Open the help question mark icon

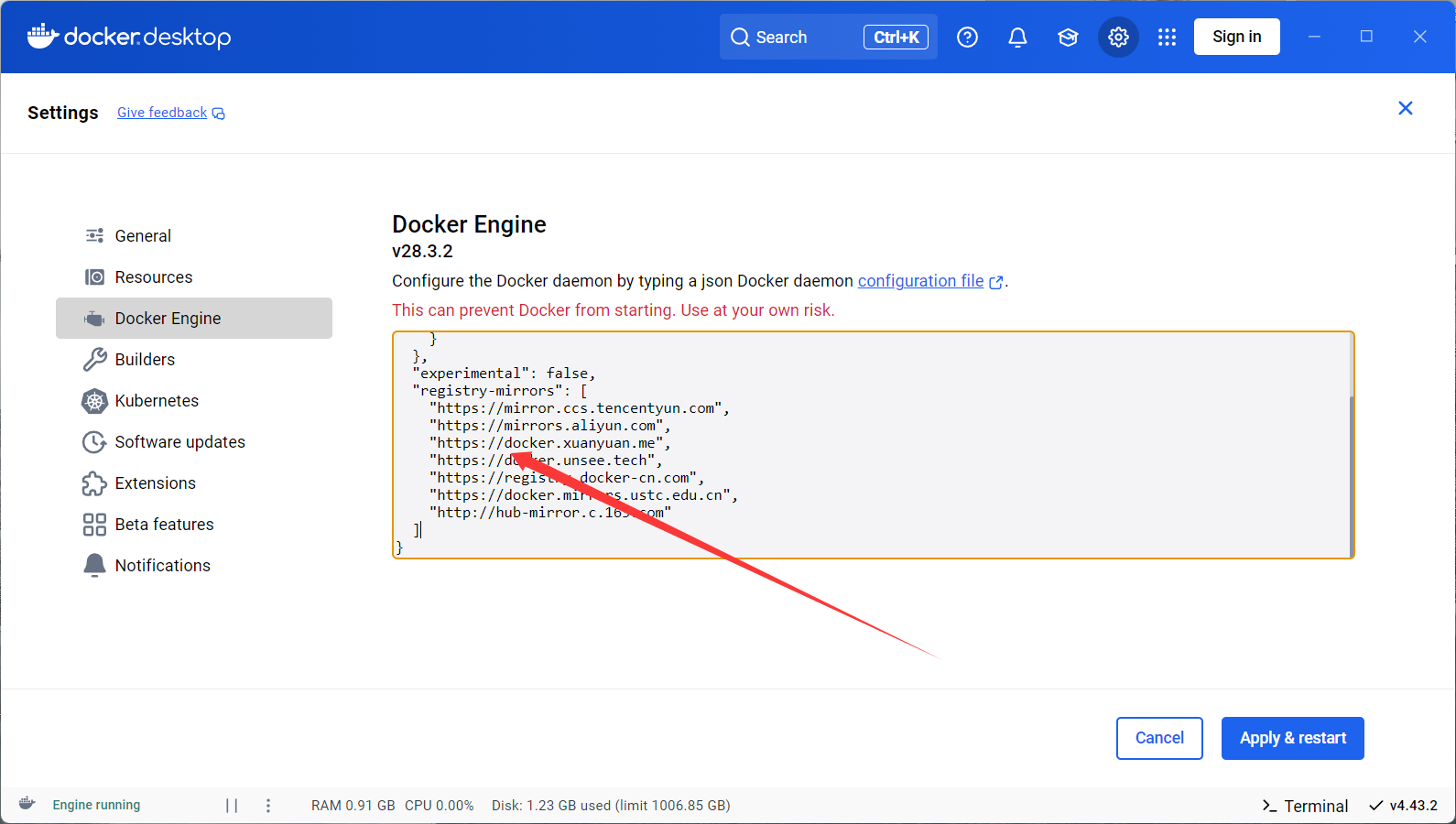click(x=967, y=38)
